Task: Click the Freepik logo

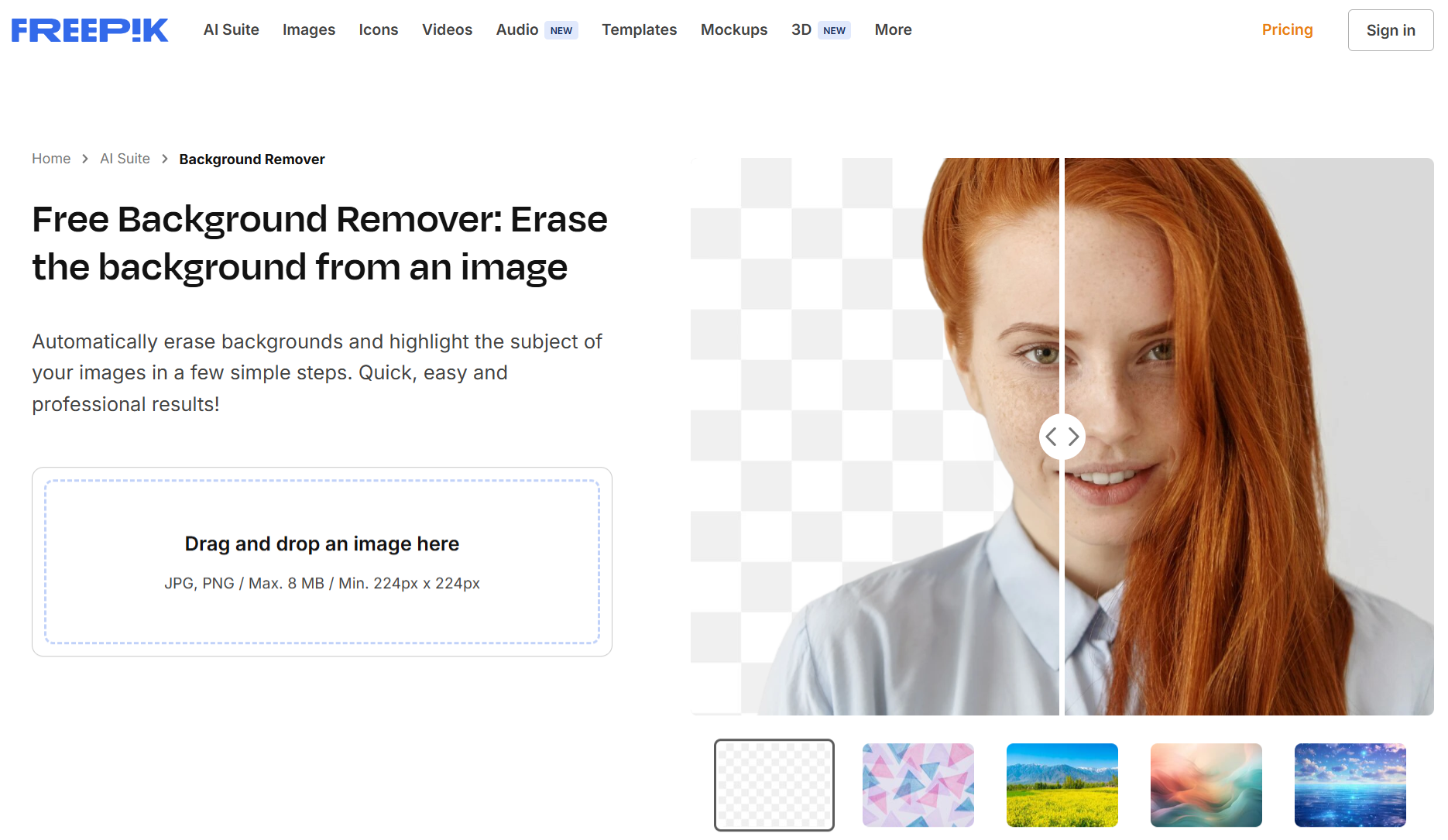Action: pyautogui.click(x=90, y=30)
